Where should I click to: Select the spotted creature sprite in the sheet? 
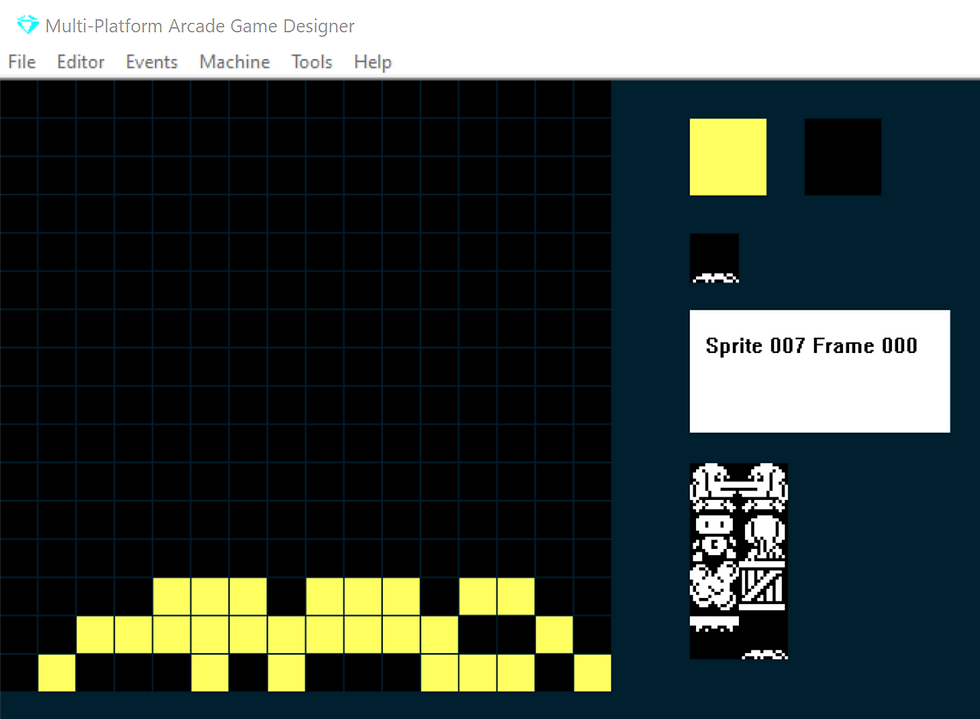714,585
